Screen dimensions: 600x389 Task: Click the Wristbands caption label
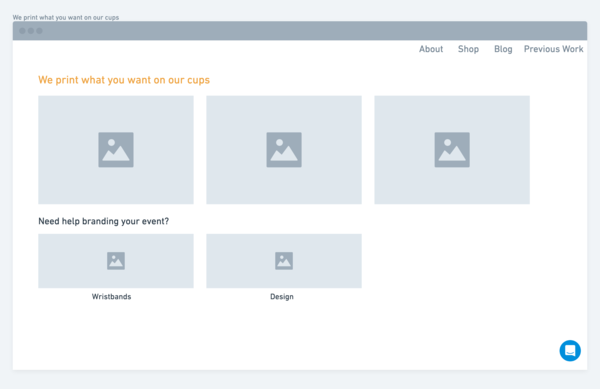coord(111,296)
